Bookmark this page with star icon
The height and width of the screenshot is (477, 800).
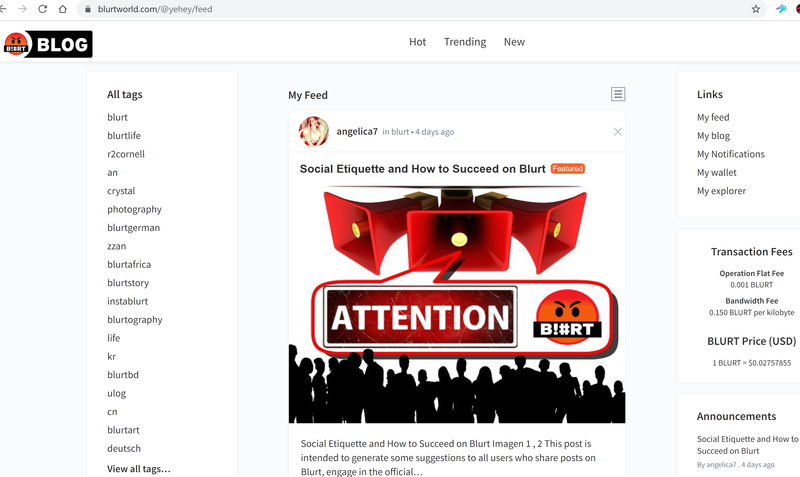(x=756, y=9)
